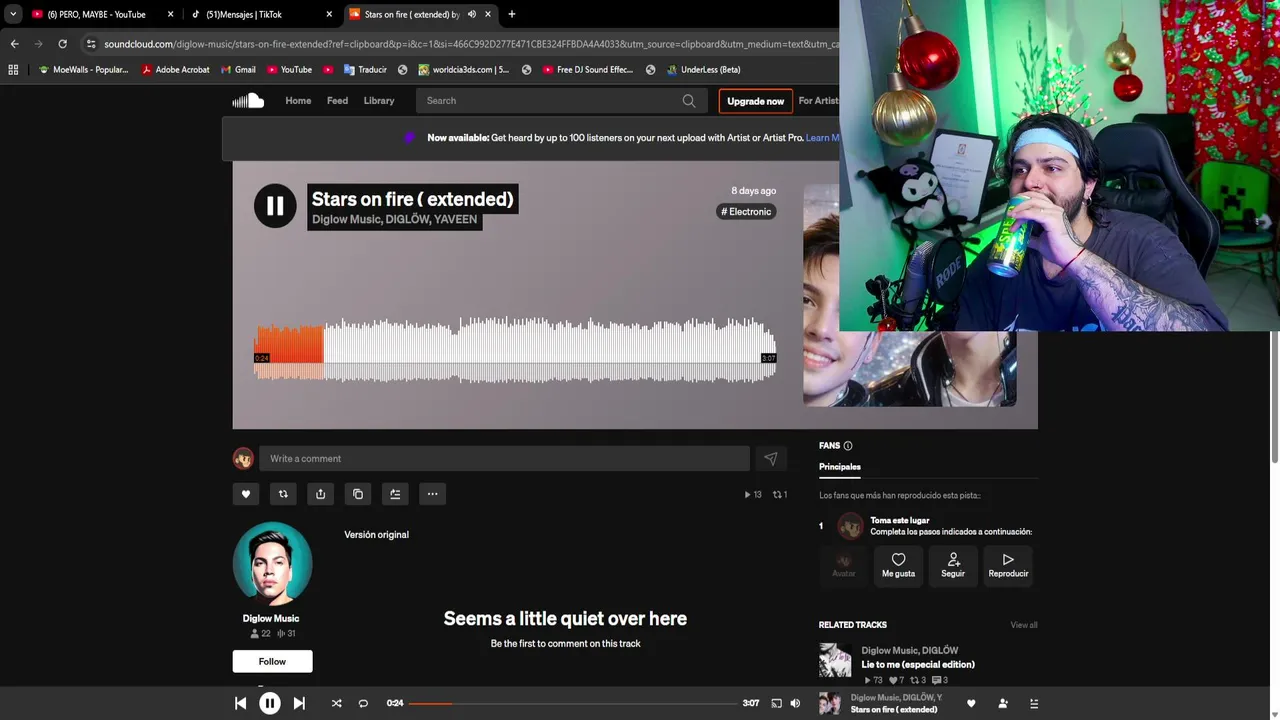Switch to the PERO, MAYBE YouTube tab
1280x720 pixels.
96,14
